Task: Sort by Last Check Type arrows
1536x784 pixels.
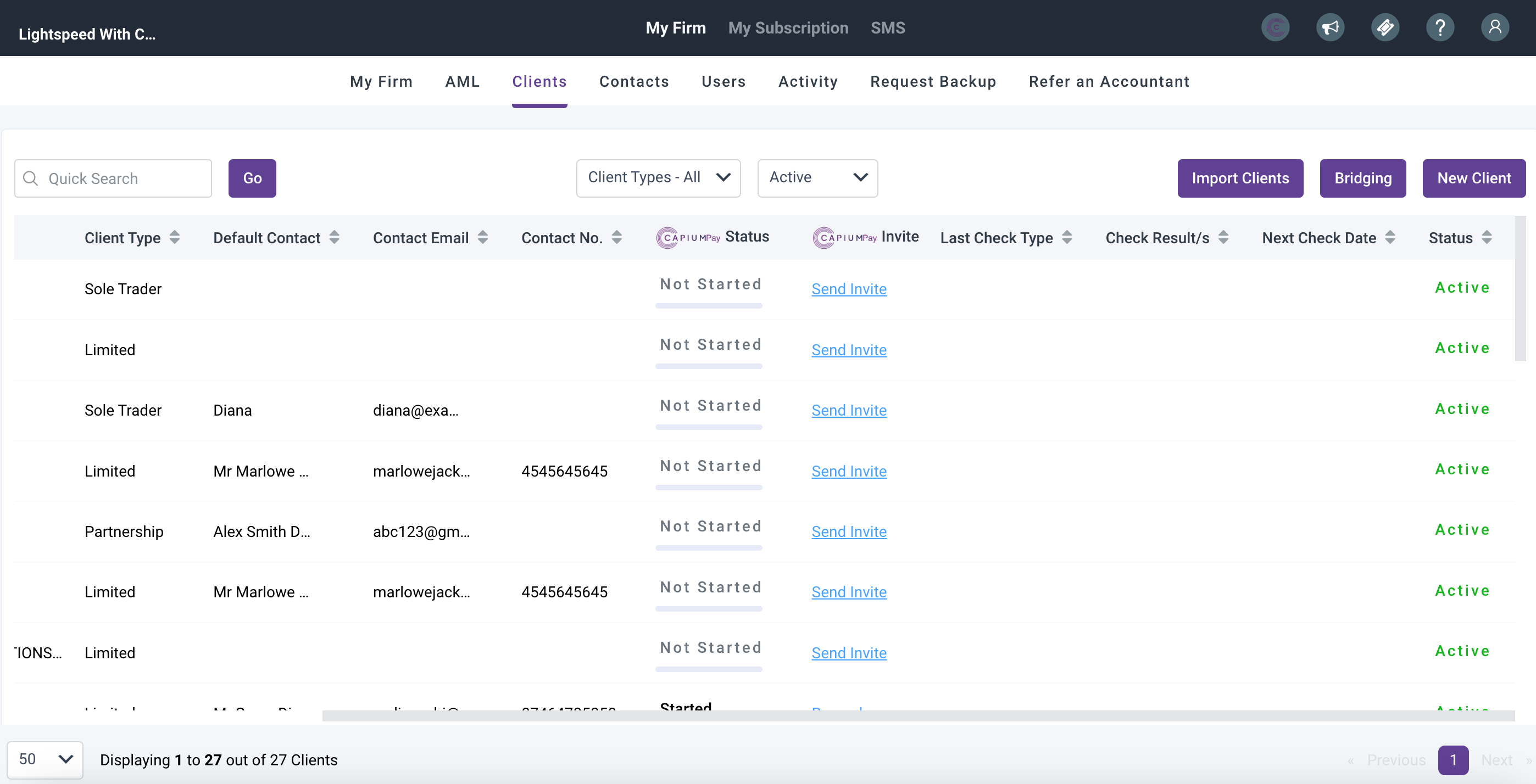Action: (x=1067, y=238)
